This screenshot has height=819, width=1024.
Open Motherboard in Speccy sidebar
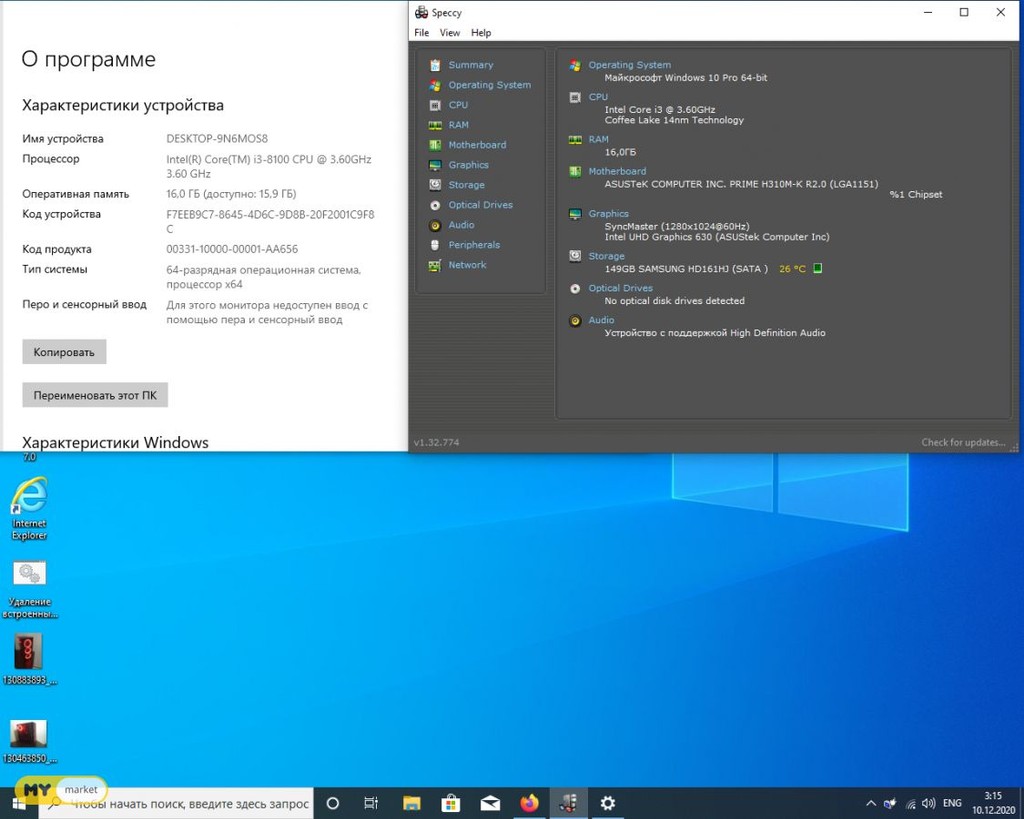pos(477,145)
